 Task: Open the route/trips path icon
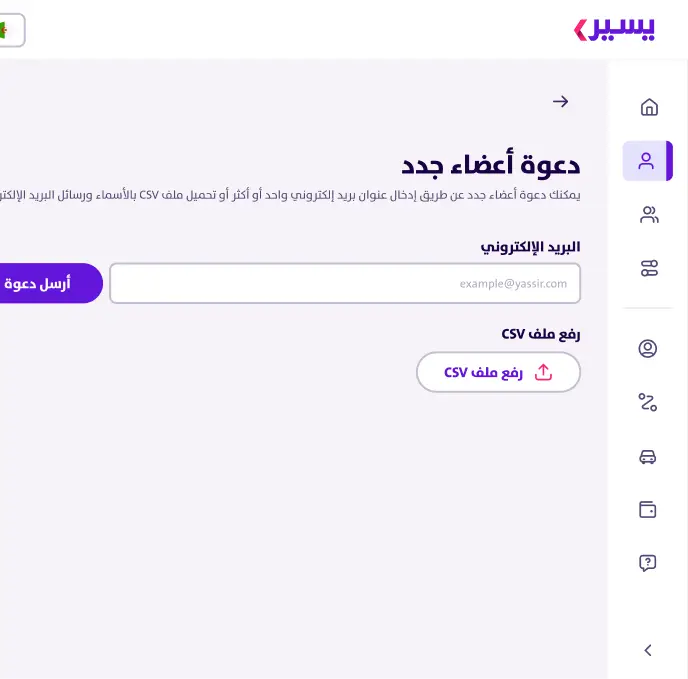(x=647, y=402)
